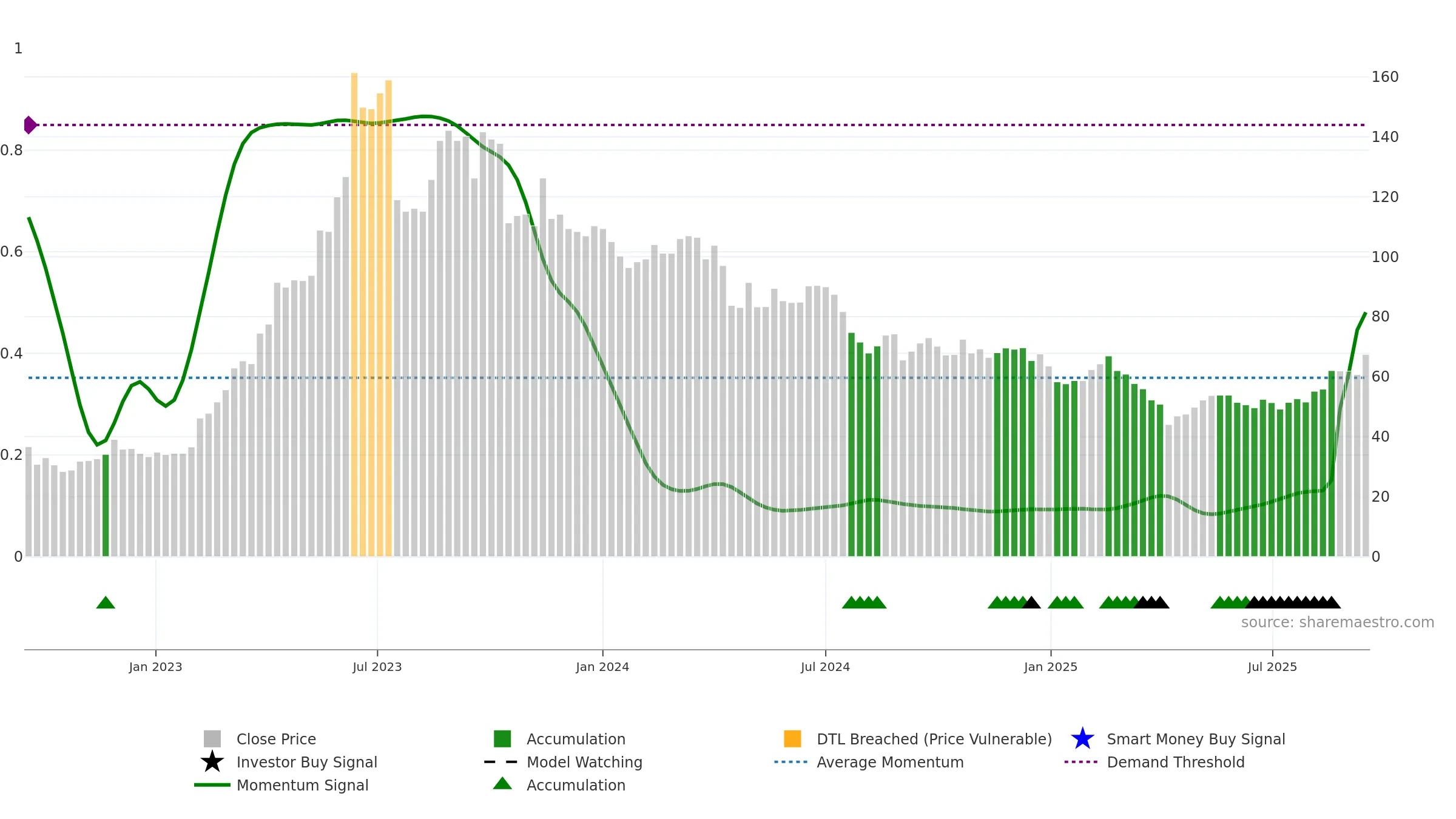Toggle the Demand Threshold legend label

(1176, 762)
